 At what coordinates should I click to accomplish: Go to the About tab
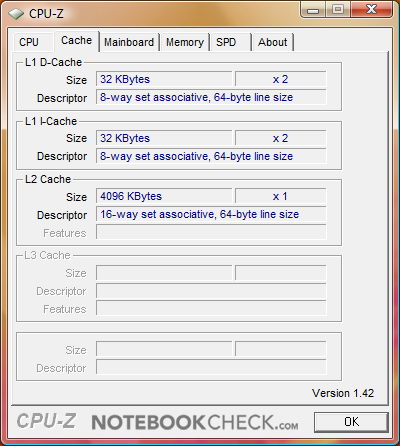[273, 42]
